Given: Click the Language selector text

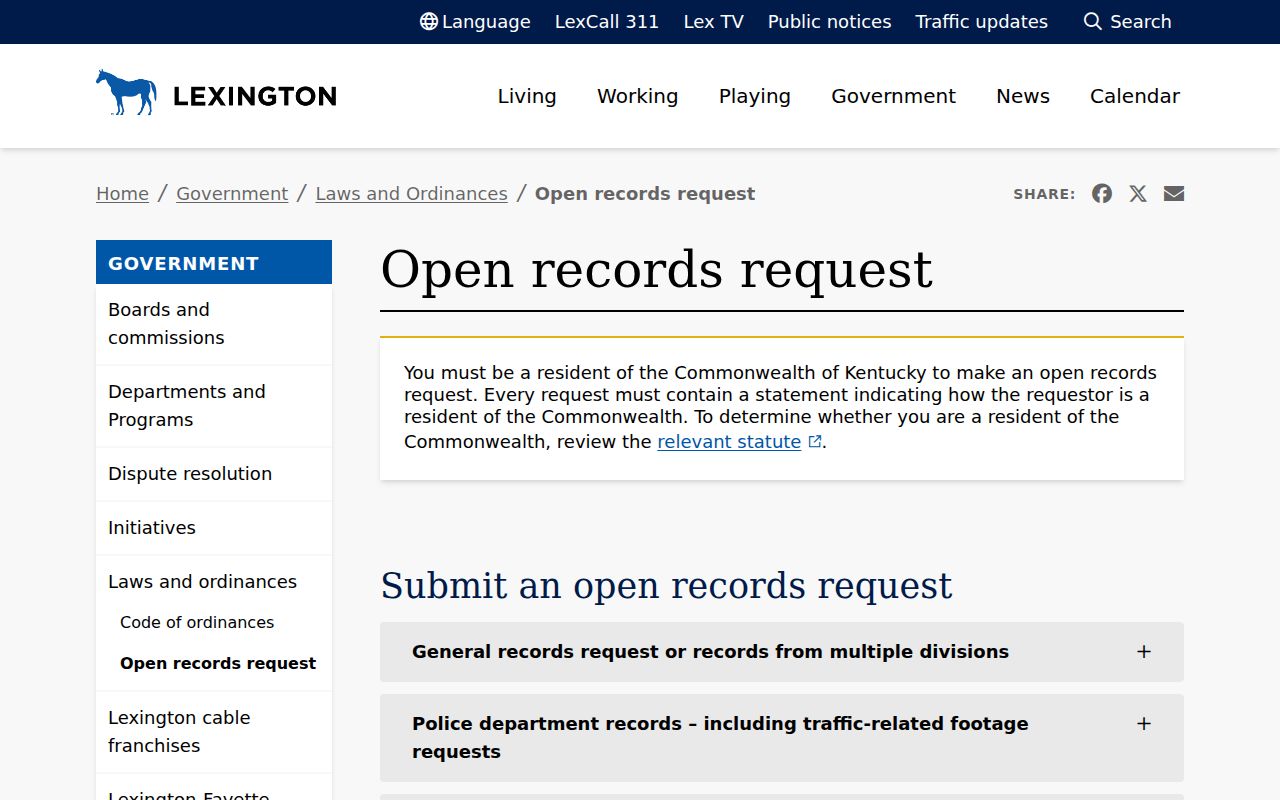Looking at the screenshot, I should pos(486,22).
